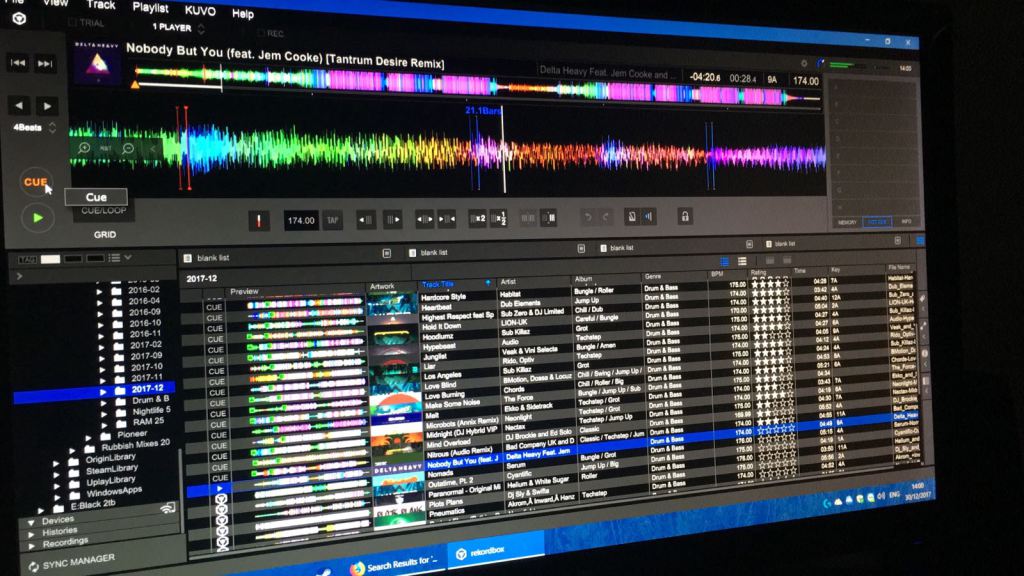
Task: Reset waveform zoom with RST
Action: tap(106, 149)
